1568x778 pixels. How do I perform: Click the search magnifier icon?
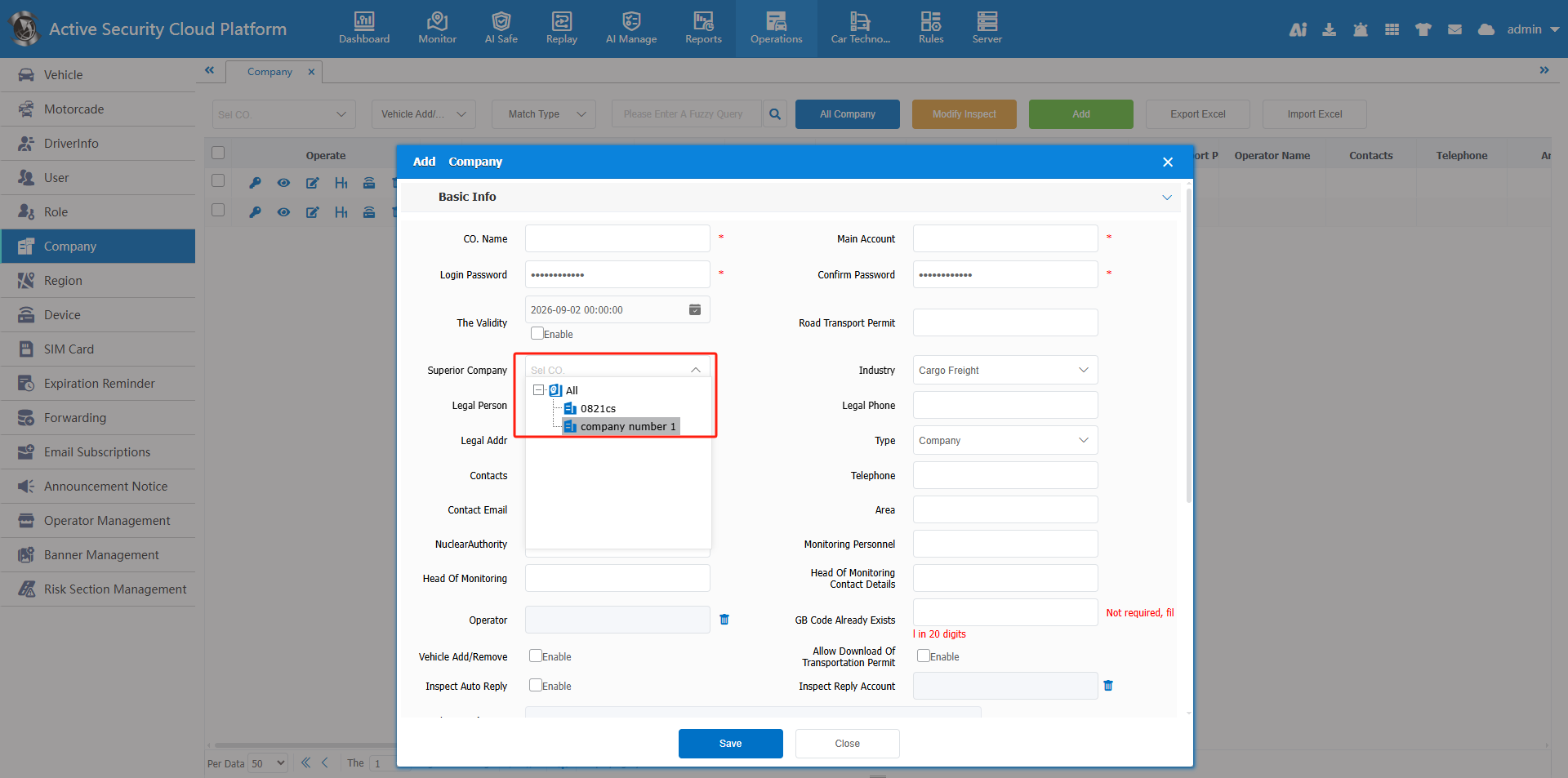click(x=775, y=114)
